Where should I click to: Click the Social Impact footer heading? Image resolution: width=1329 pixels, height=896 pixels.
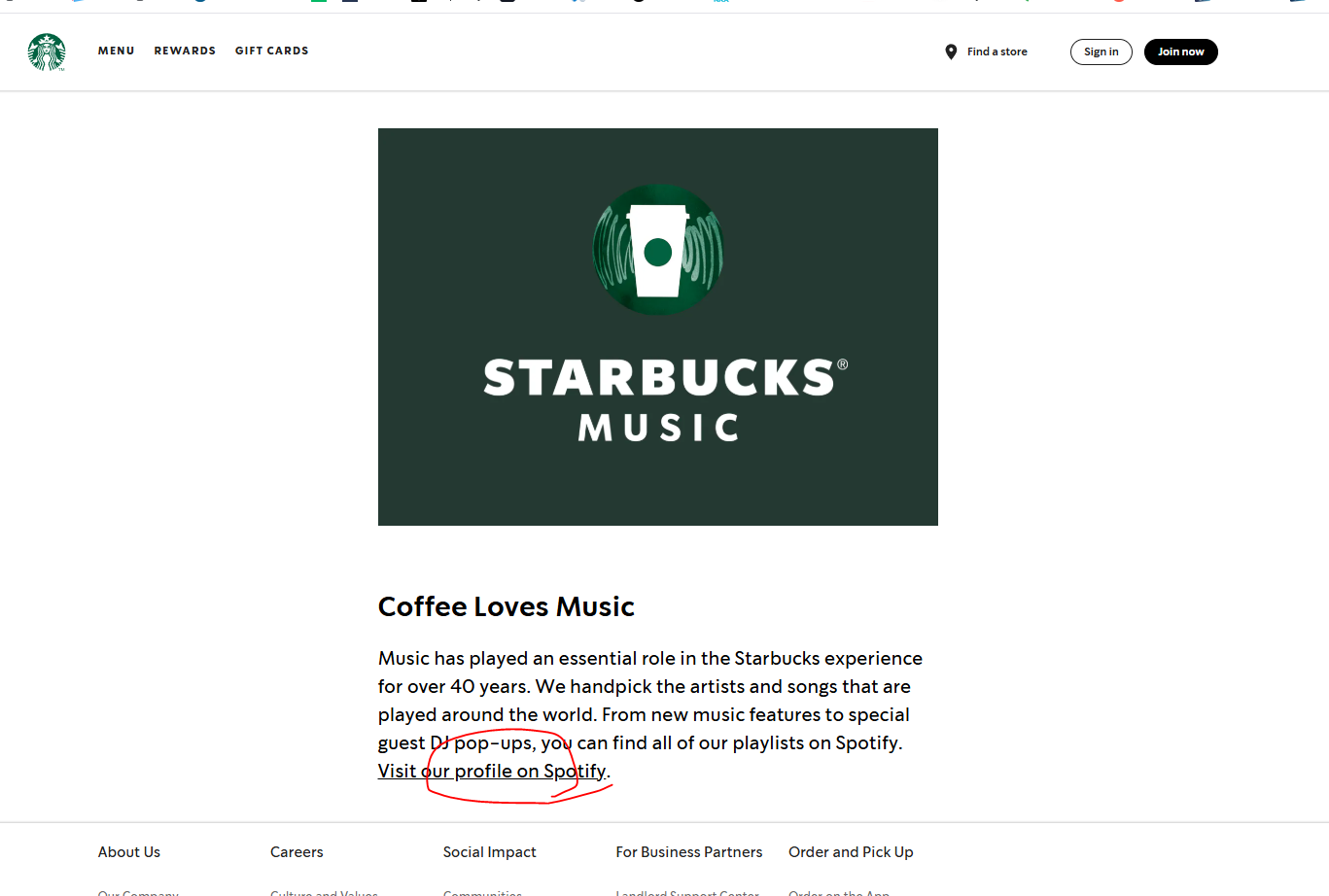(490, 852)
